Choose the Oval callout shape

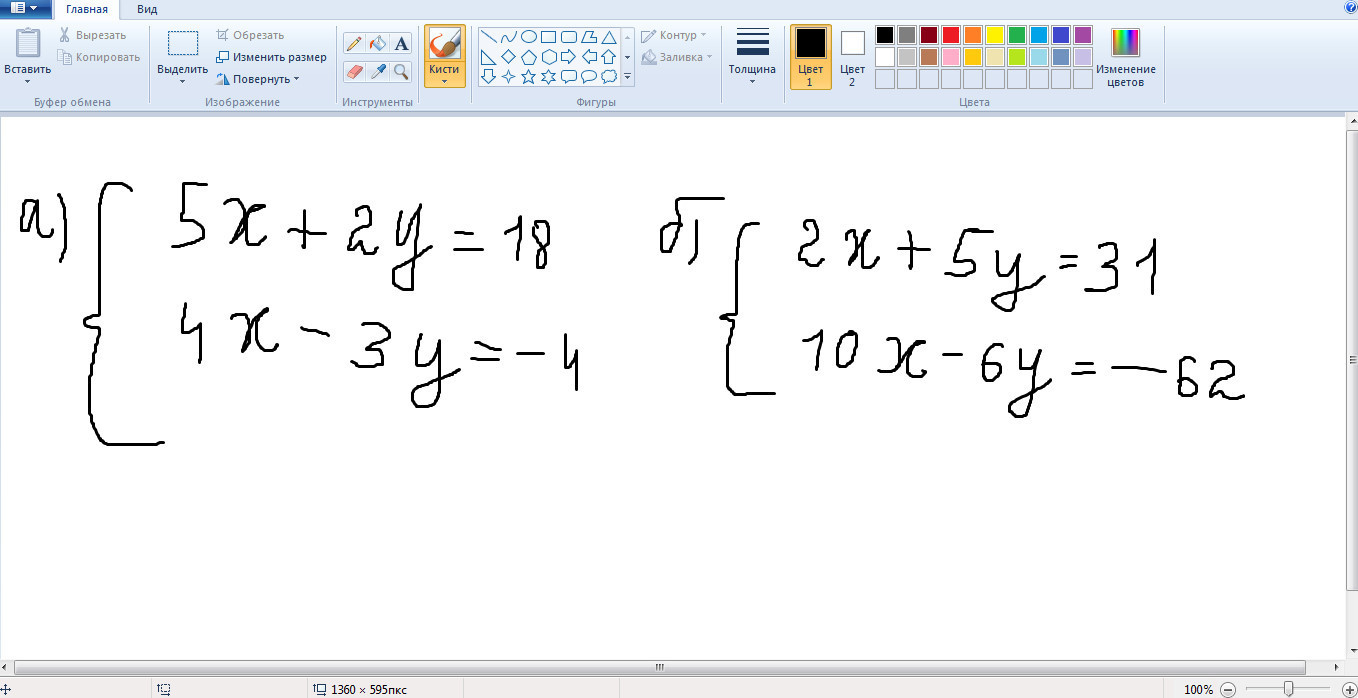(x=589, y=76)
